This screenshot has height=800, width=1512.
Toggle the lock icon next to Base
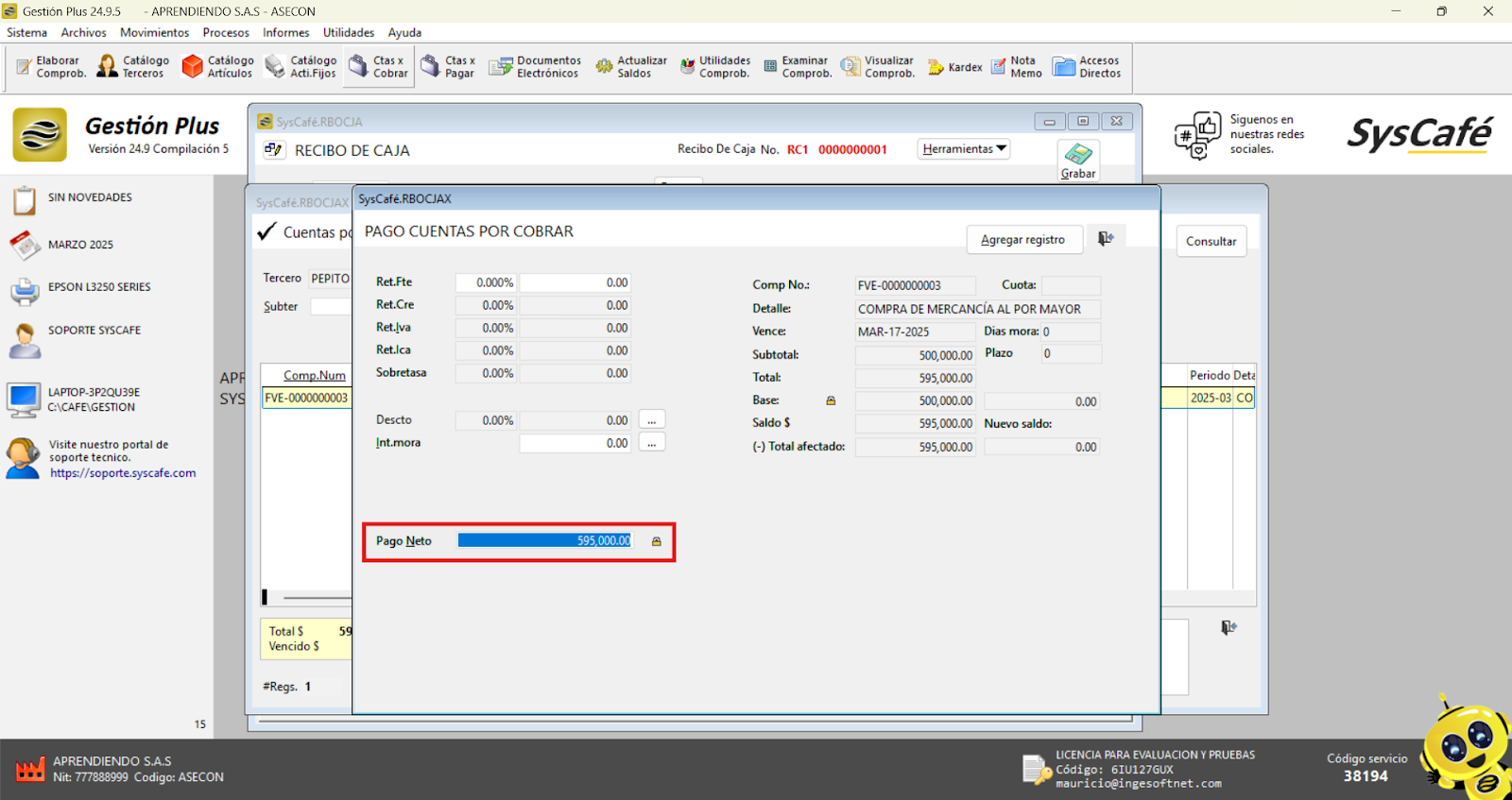[x=831, y=400]
